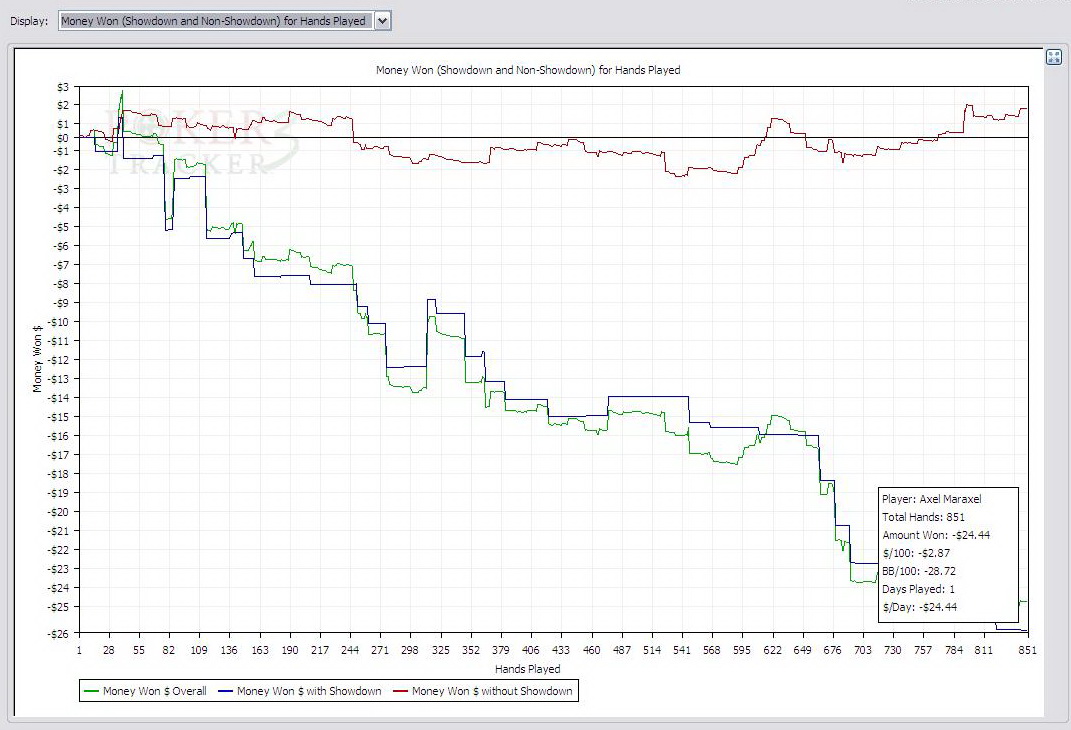Image resolution: width=1071 pixels, height=730 pixels.
Task: Click the "Display:" label text
Action: coord(29,20)
